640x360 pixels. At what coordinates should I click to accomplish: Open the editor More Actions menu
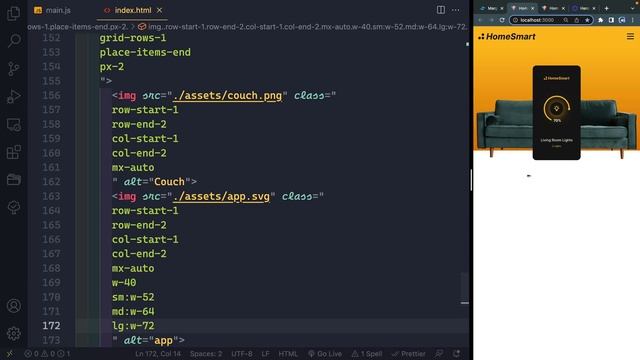tap(456, 10)
